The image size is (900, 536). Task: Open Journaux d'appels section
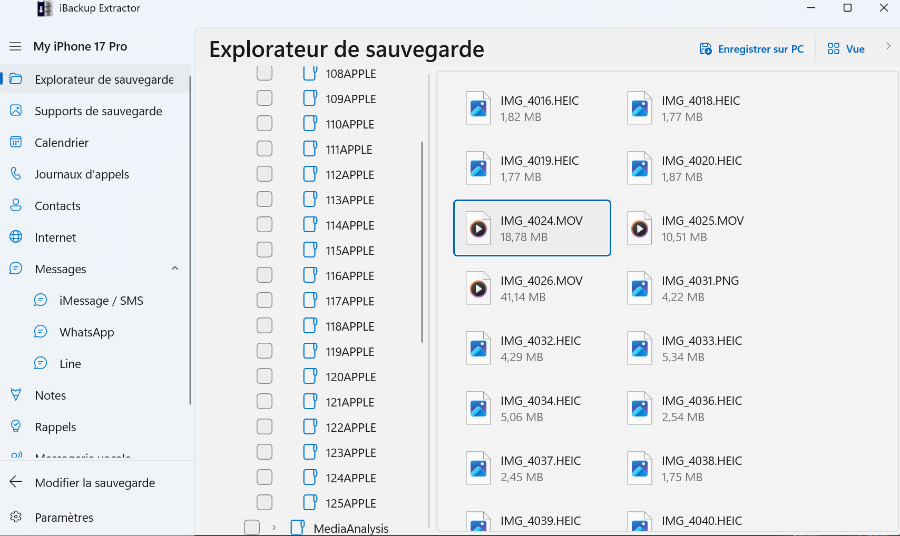click(95, 174)
